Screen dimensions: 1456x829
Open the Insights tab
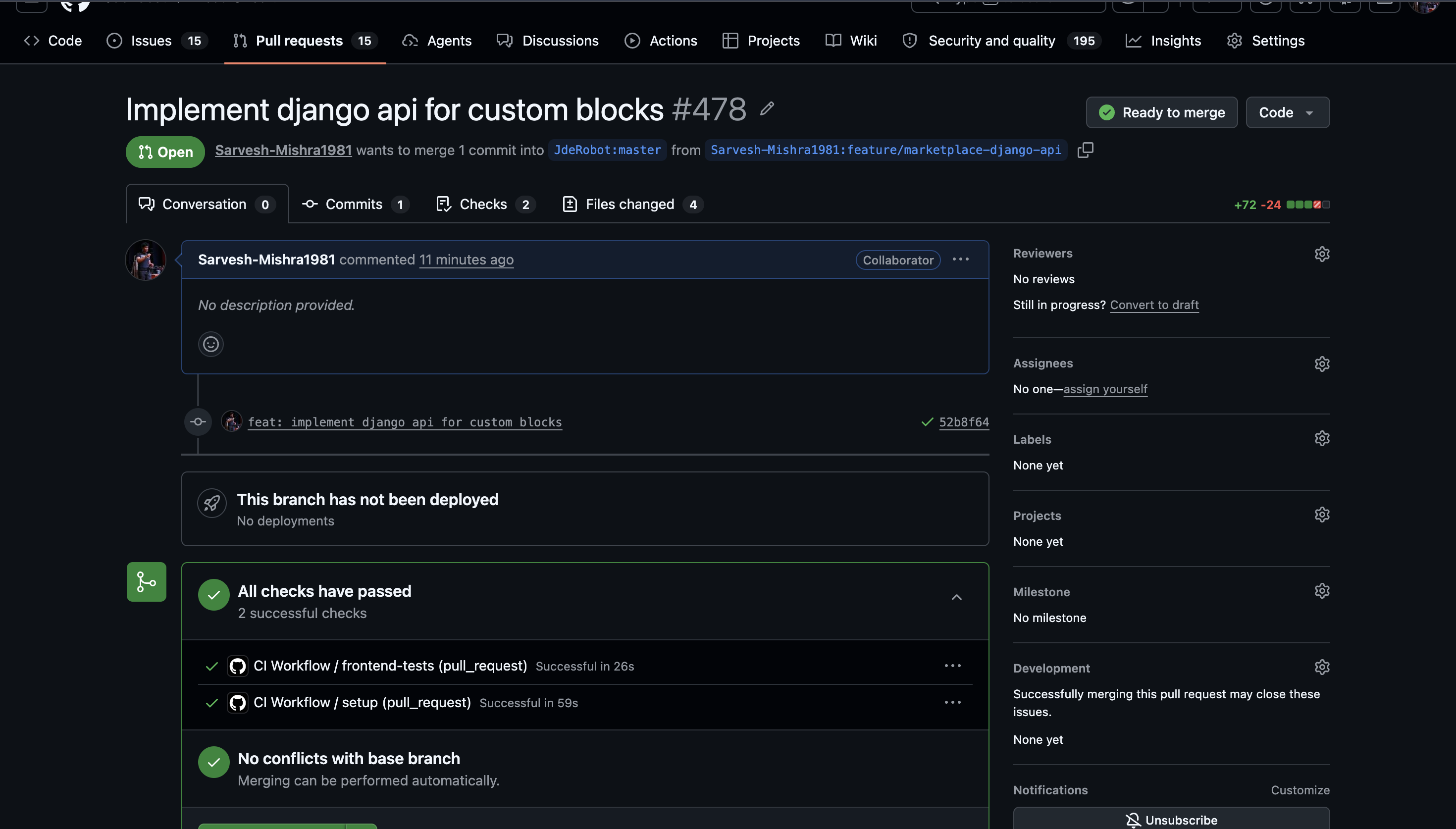click(1163, 41)
